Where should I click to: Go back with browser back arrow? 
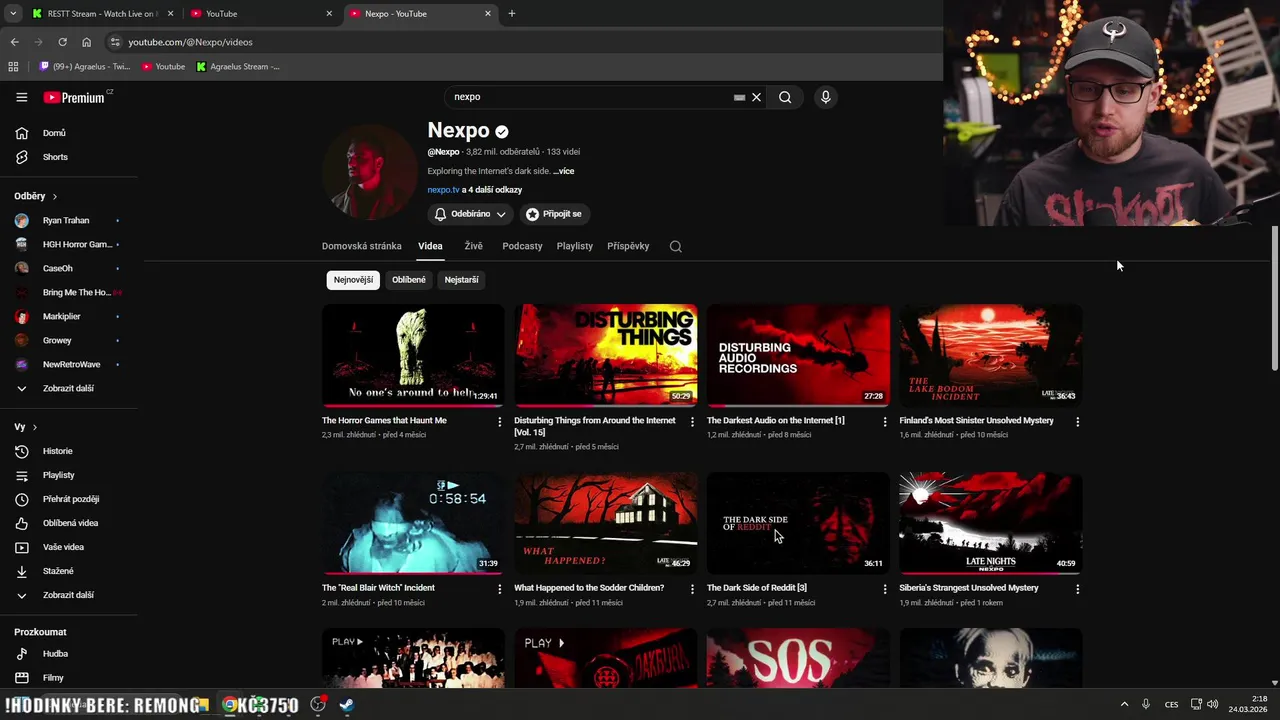[14, 42]
